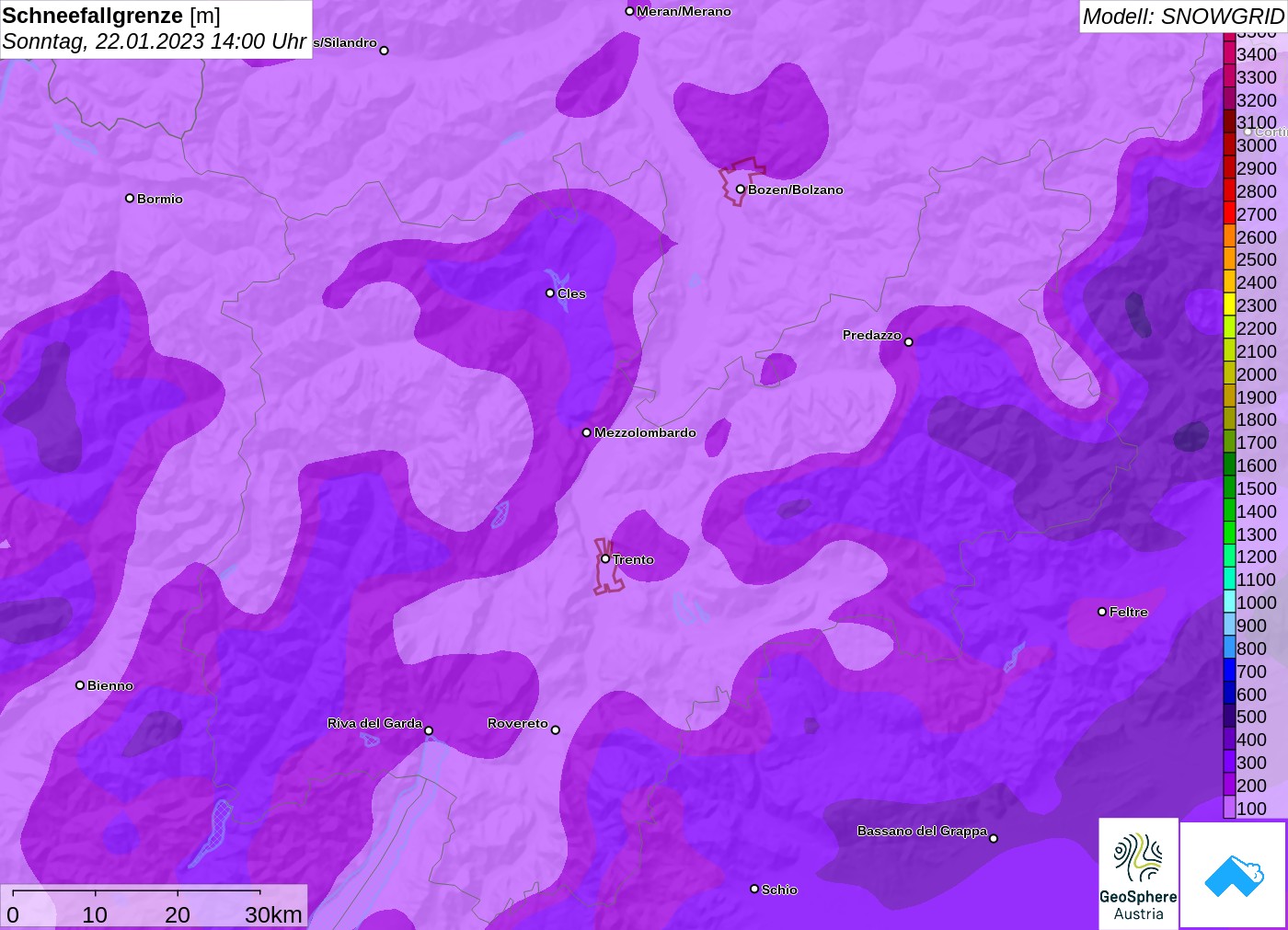This screenshot has width=1288, height=930.
Task: Click the Bassano del Grappa label
Action: click(922, 831)
